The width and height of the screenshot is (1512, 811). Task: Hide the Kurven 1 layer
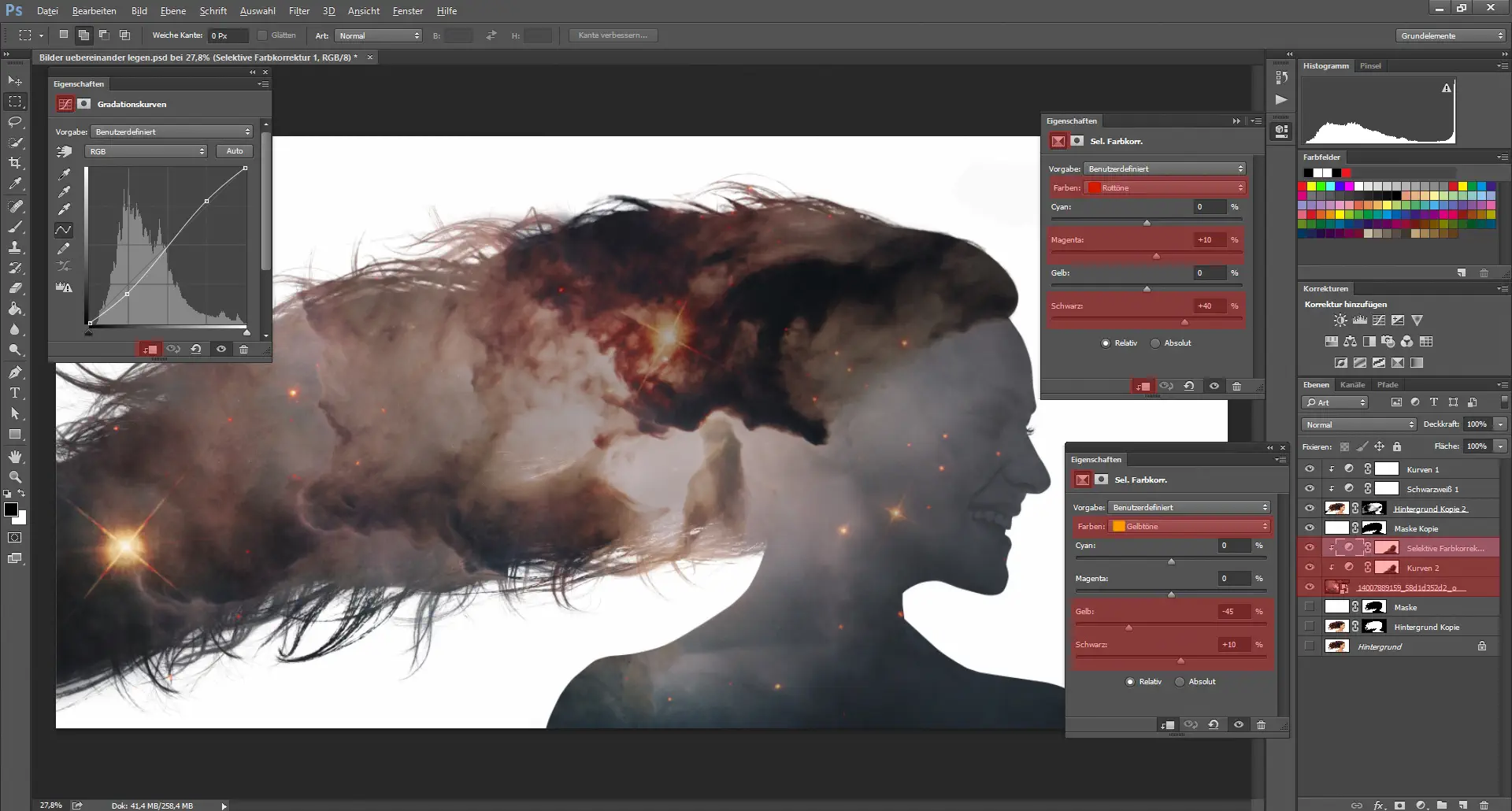1310,468
